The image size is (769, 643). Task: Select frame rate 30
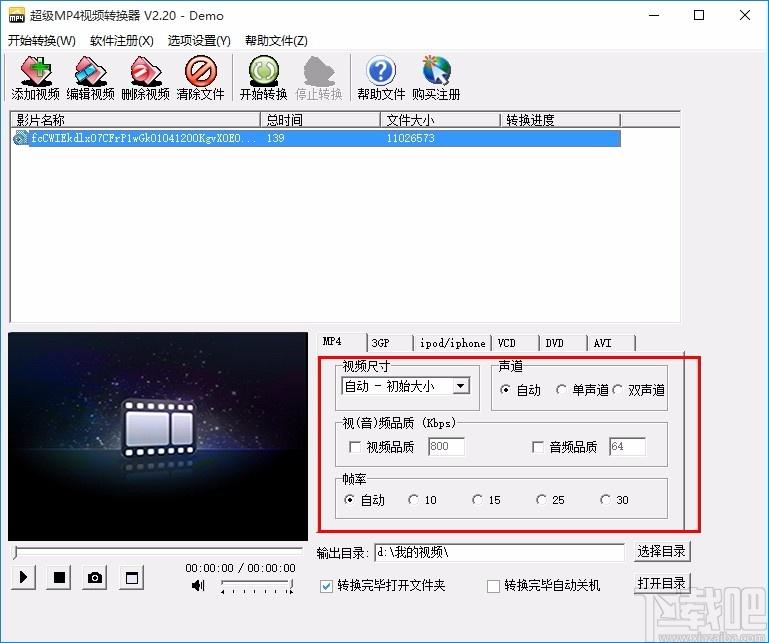click(605, 500)
